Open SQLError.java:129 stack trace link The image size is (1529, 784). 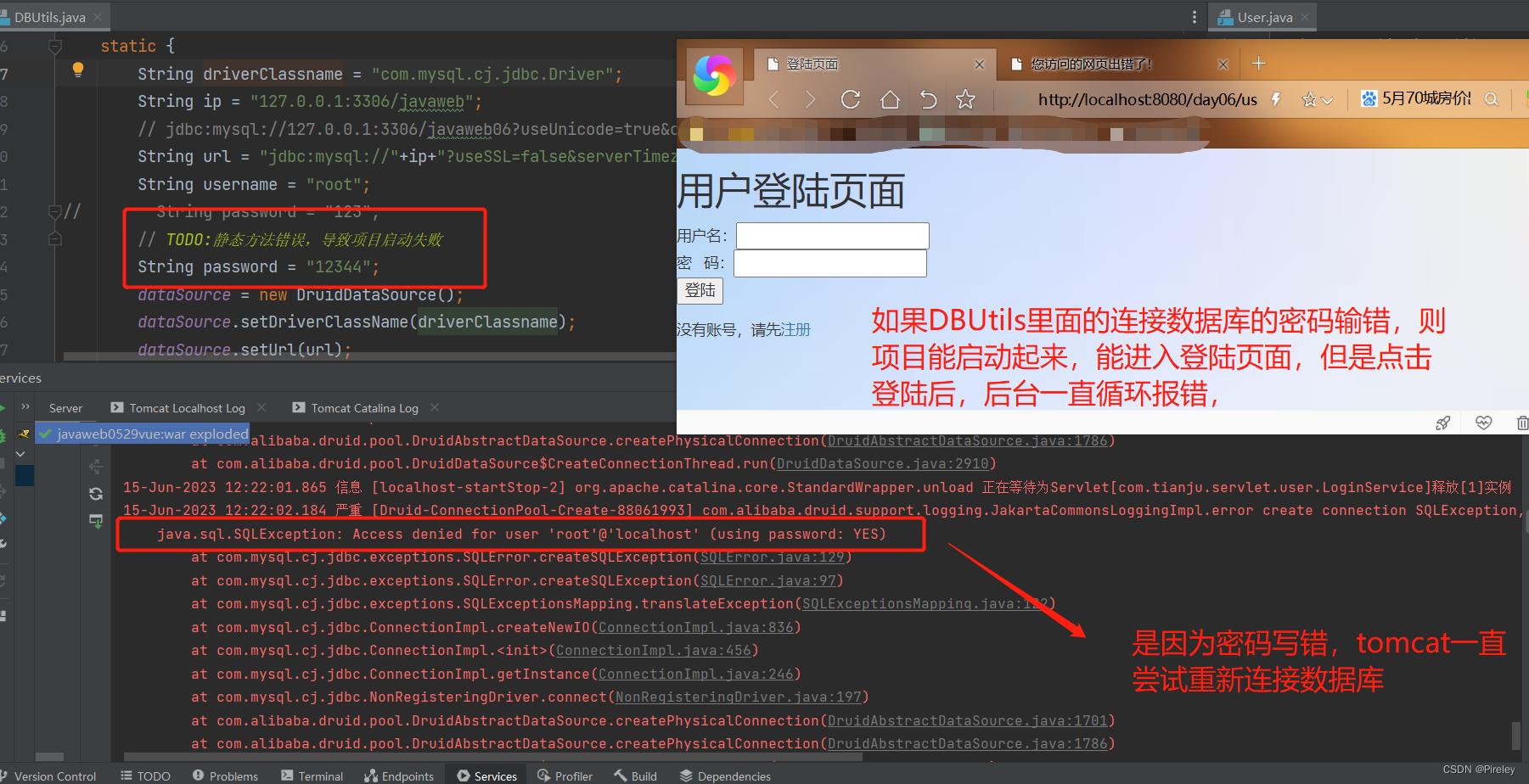tap(772, 557)
